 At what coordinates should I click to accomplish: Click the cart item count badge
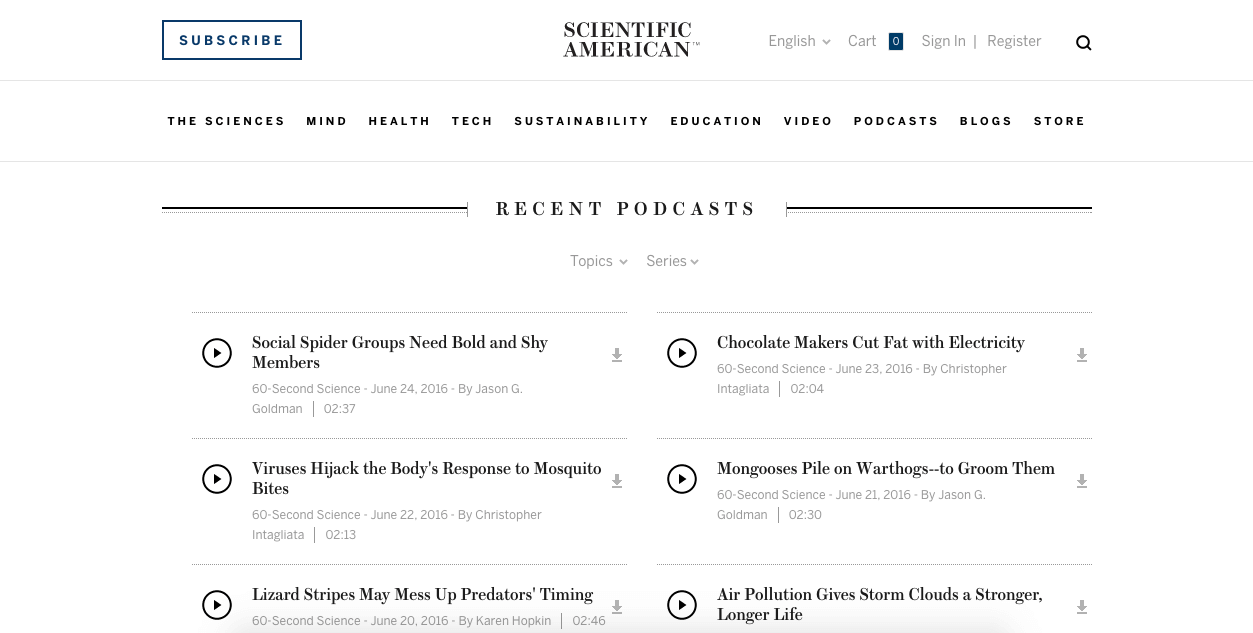point(896,41)
